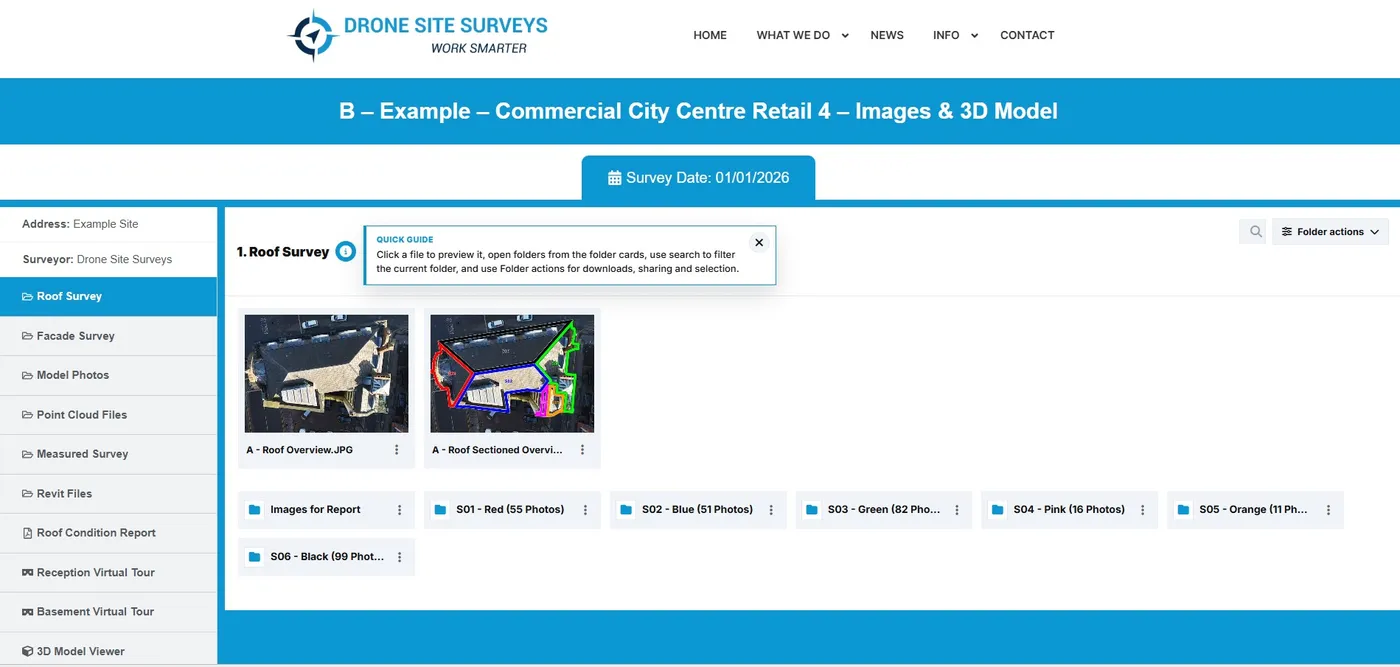The height and width of the screenshot is (667, 1400).
Task: Open options menu for A - Roof Overview.JPG
Action: (x=397, y=450)
